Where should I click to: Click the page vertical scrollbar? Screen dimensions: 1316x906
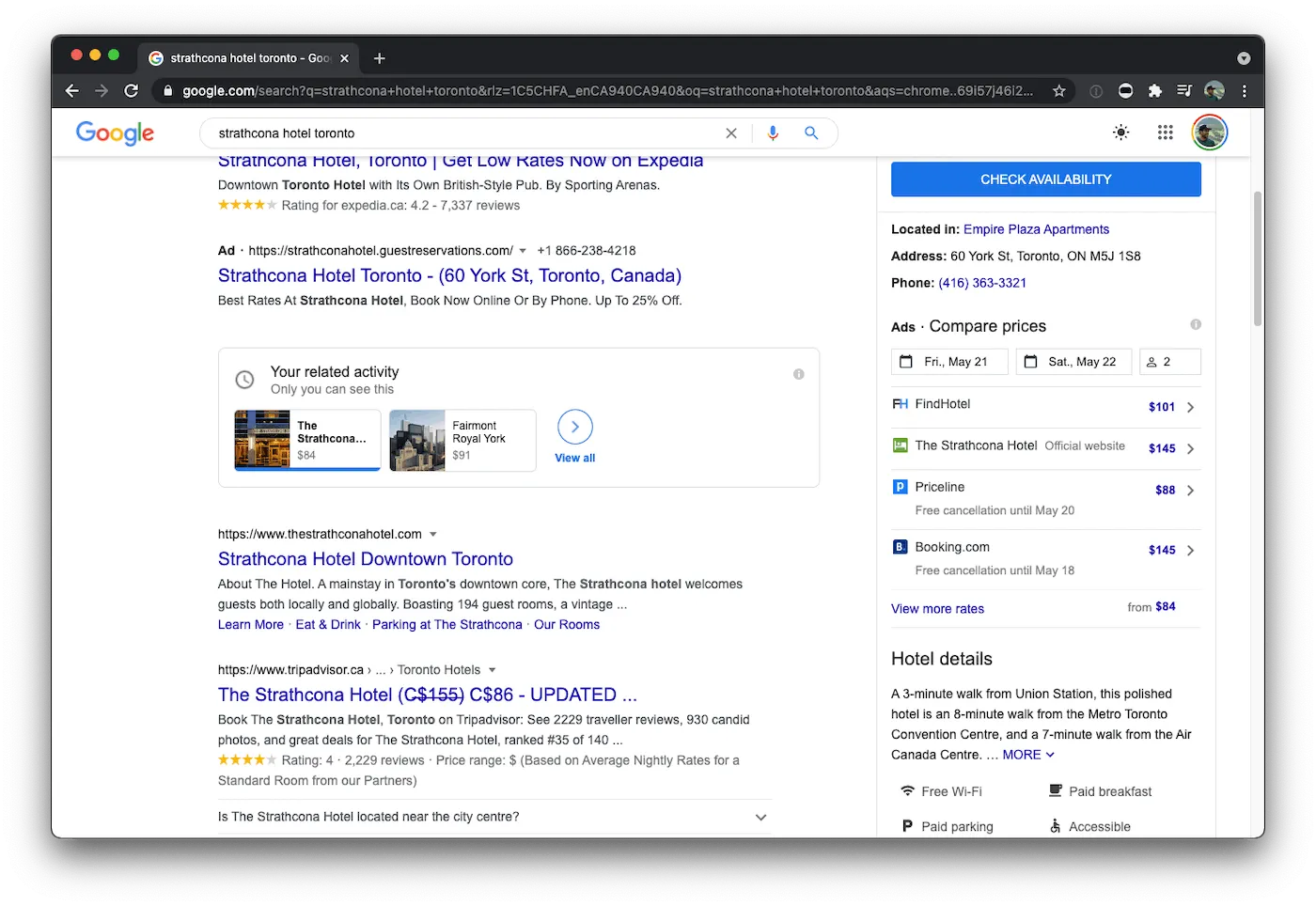[1258, 258]
